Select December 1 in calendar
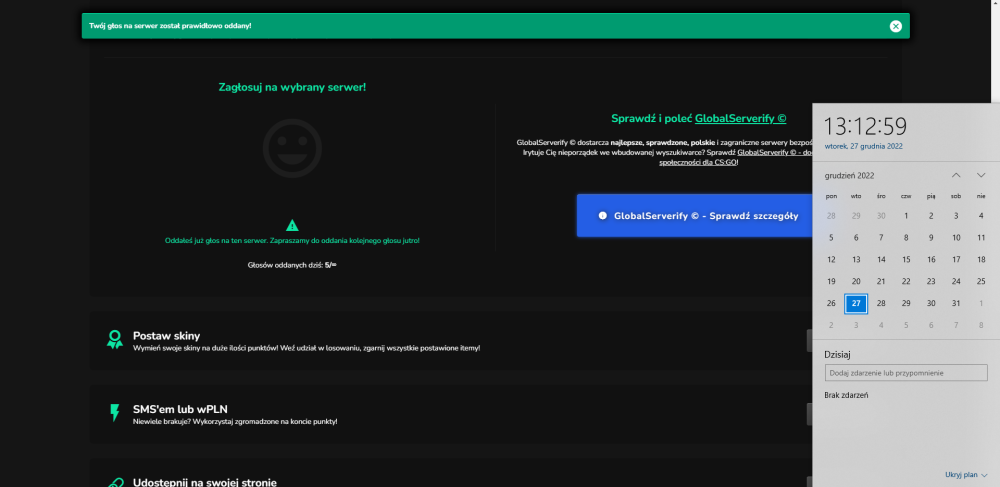This screenshot has height=487, width=1000. coord(906,216)
